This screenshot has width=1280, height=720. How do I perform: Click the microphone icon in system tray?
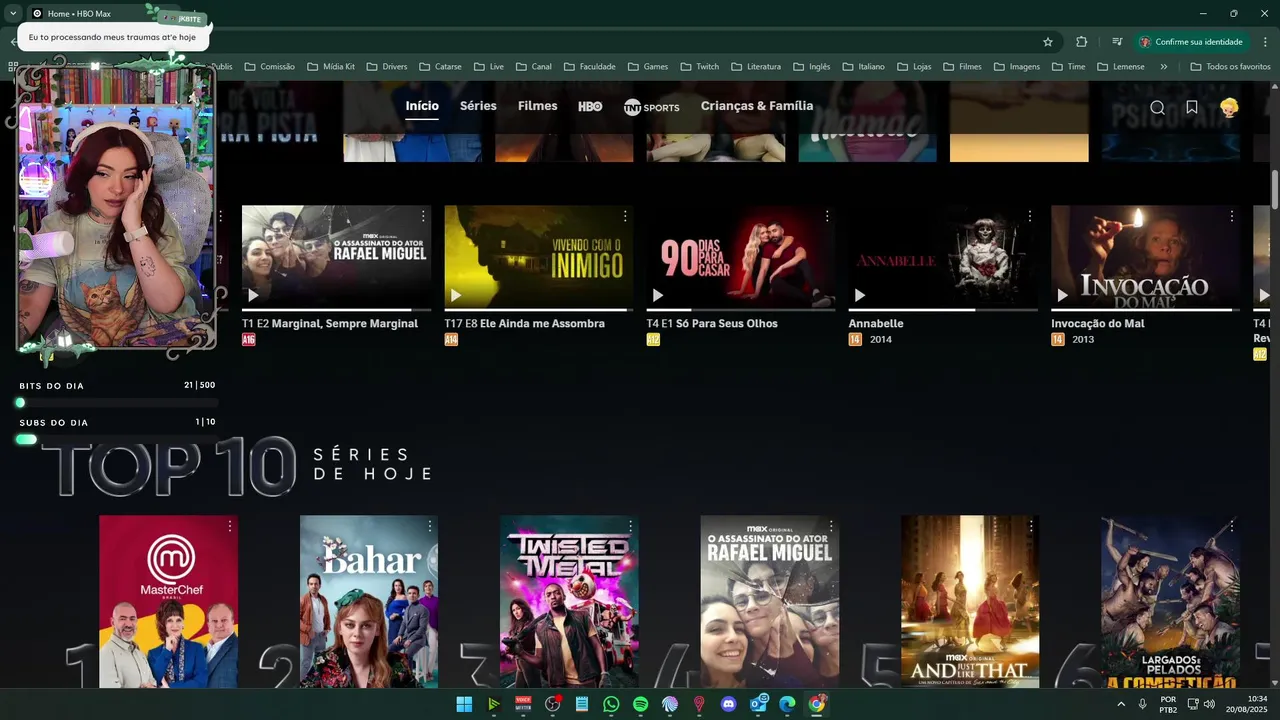click(1142, 704)
